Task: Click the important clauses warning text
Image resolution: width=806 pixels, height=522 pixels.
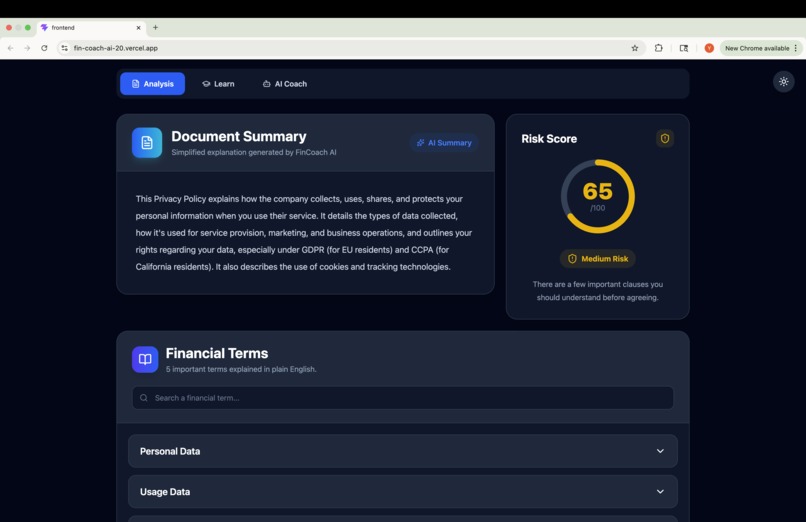Action: coord(597,291)
